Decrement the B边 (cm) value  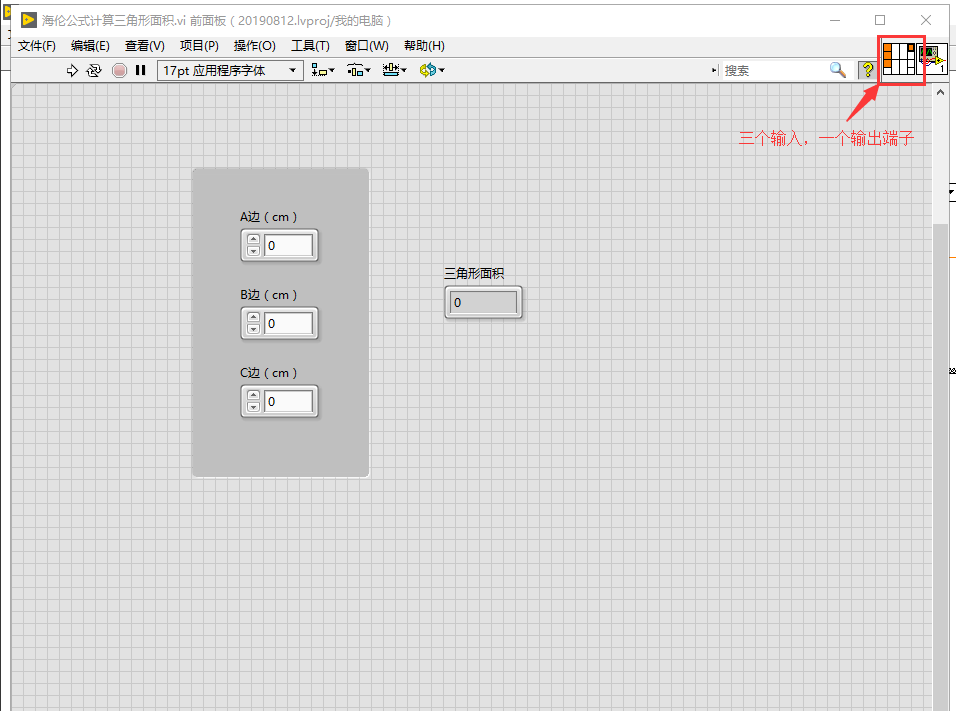tap(254, 329)
